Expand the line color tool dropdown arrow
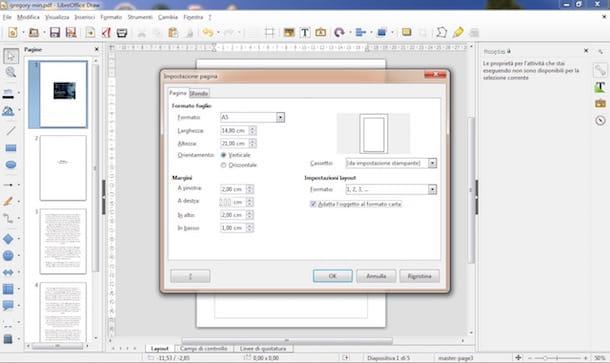This screenshot has height=363, width=610. (19, 93)
